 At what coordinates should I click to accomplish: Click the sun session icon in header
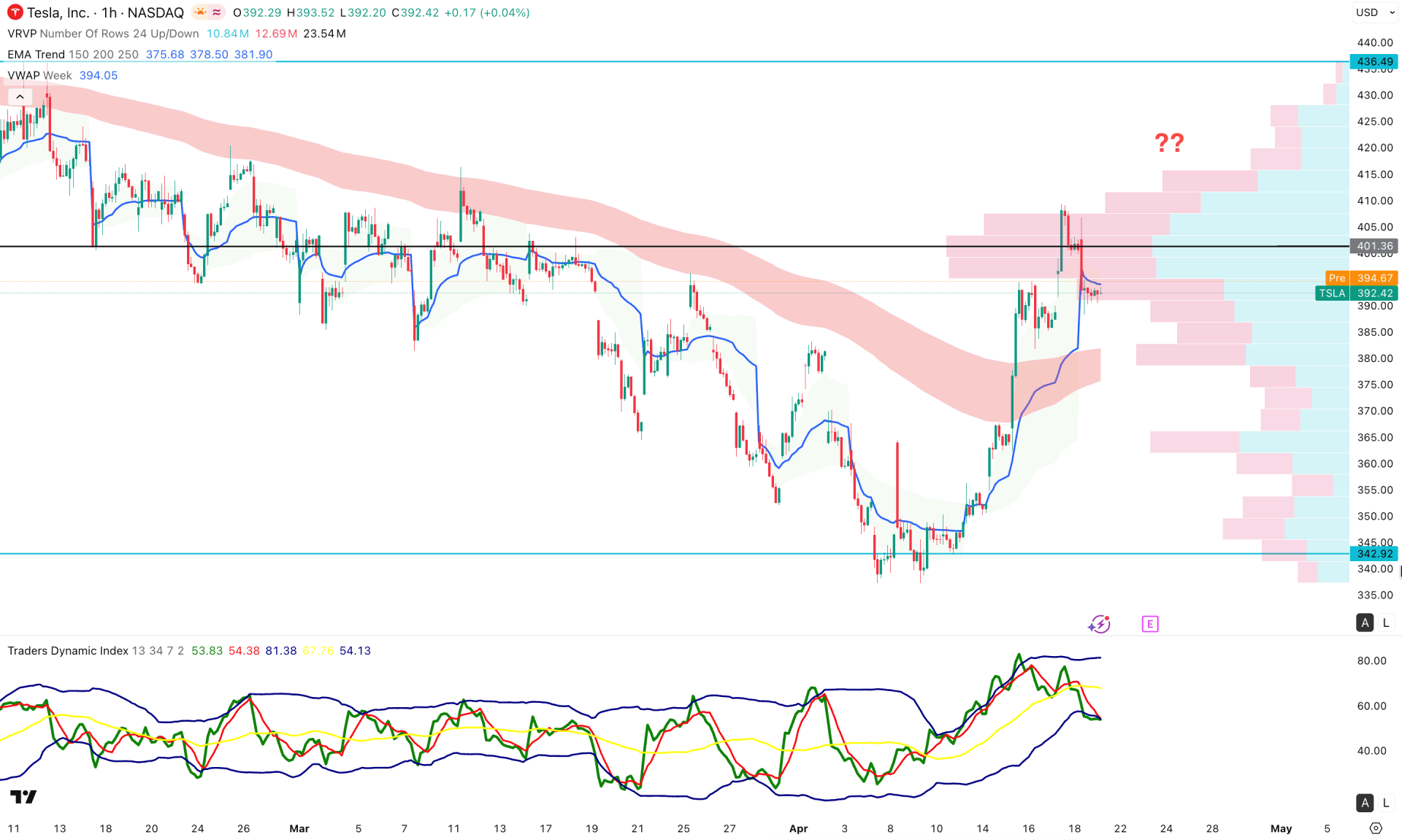(x=199, y=12)
